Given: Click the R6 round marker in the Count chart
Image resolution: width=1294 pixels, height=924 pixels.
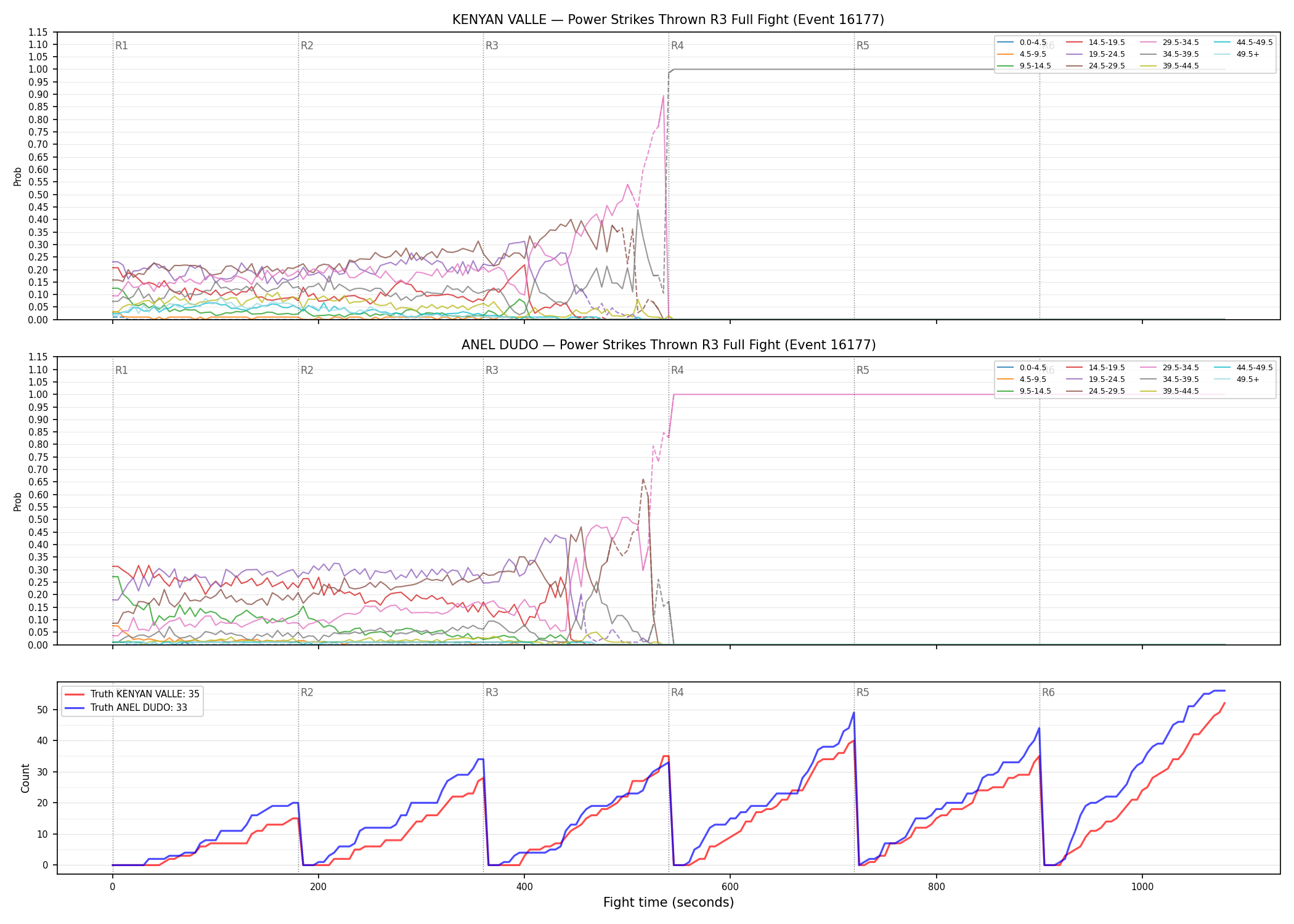Looking at the screenshot, I should point(1048,692).
